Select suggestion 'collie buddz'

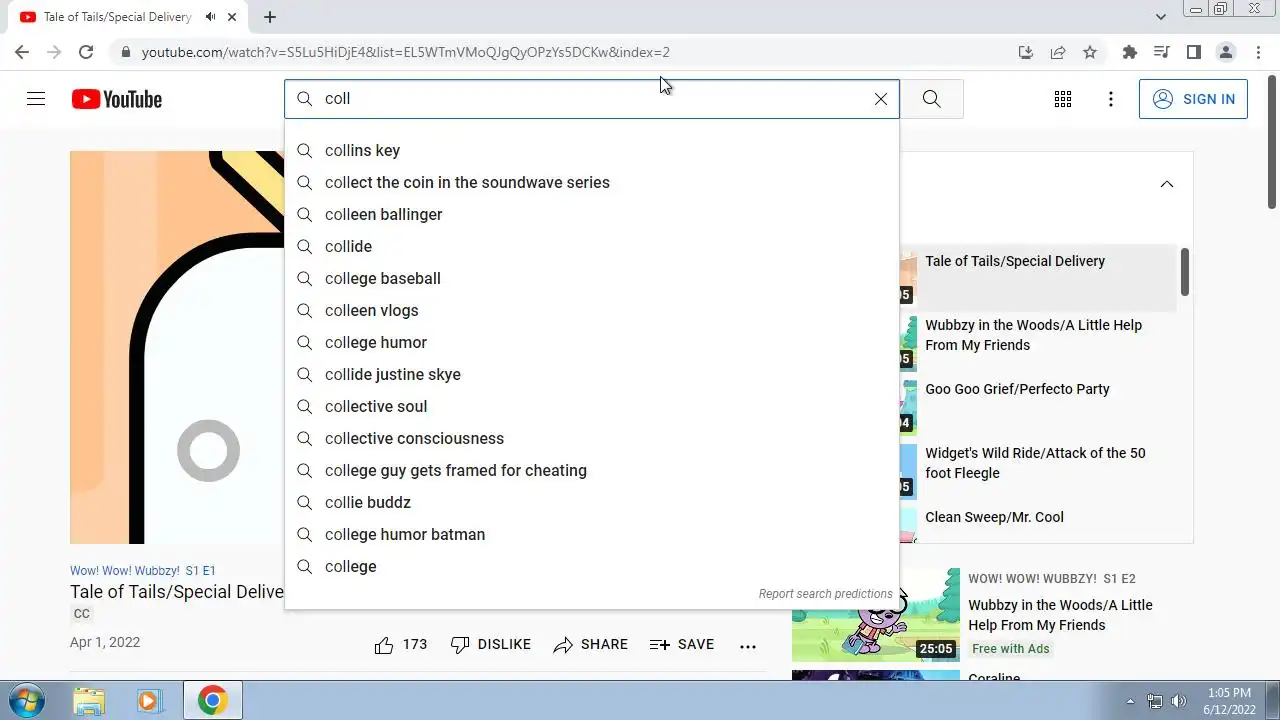pos(592,502)
